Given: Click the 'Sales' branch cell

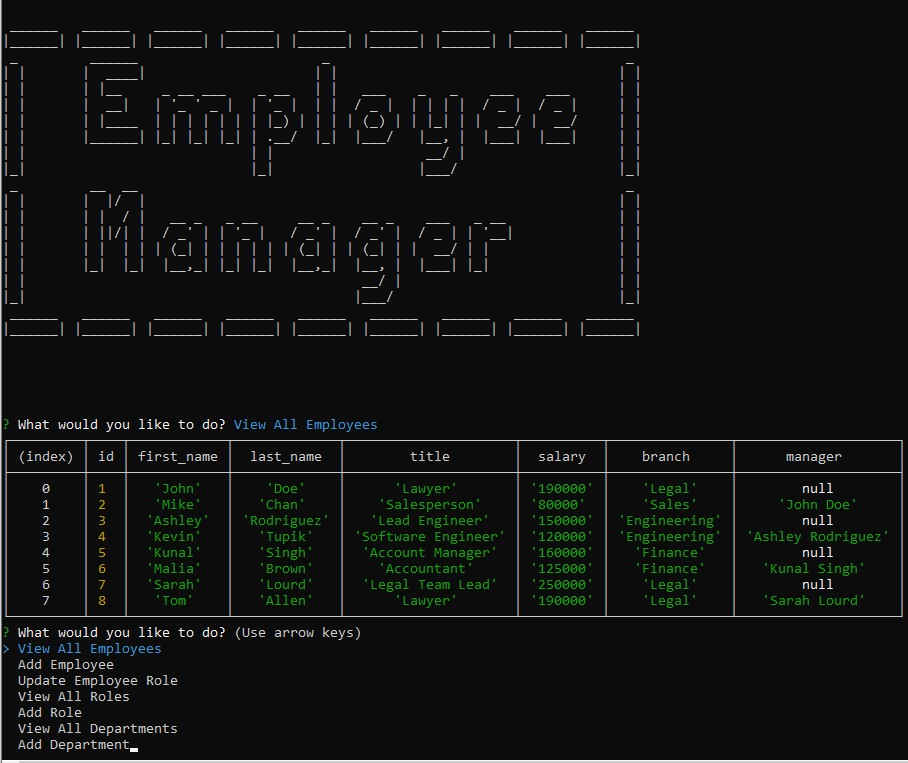Looking at the screenshot, I should coord(670,505).
